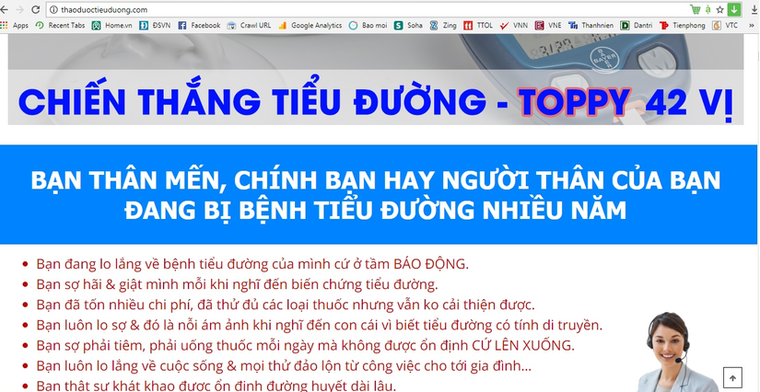Open the VNN bookmark
Image resolution: width=760 pixels, height=392 pixels.
click(514, 25)
